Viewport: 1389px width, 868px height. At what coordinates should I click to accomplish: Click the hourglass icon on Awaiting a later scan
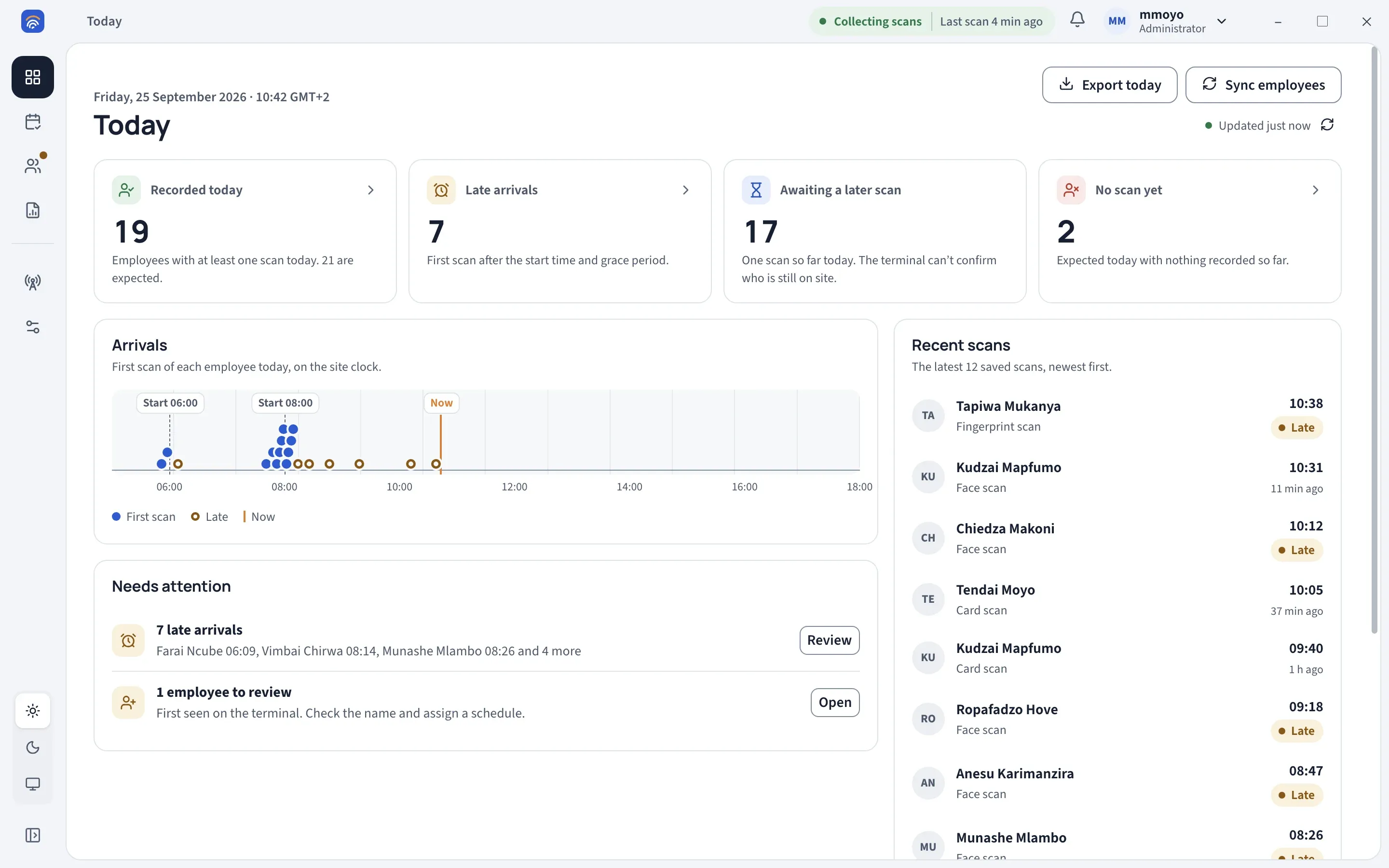coord(756,190)
